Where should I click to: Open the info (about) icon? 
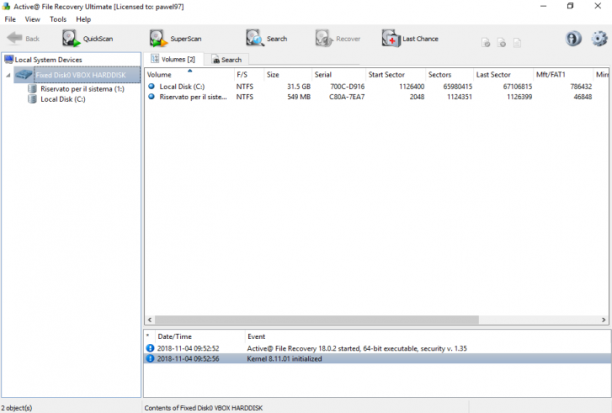tap(573, 38)
